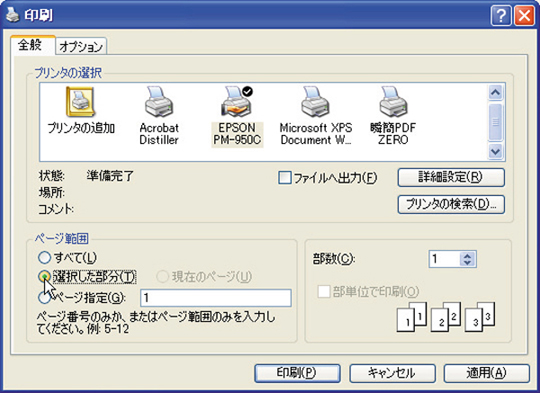Screen dimensions: 540x393
Task: Switch to the 全般 tab
Action: [x=32, y=45]
